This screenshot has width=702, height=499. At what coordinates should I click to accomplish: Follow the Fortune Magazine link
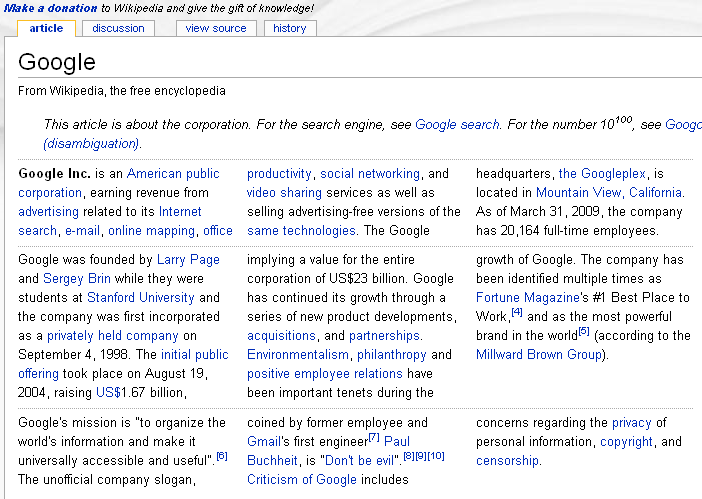pyautogui.click(x=528, y=298)
